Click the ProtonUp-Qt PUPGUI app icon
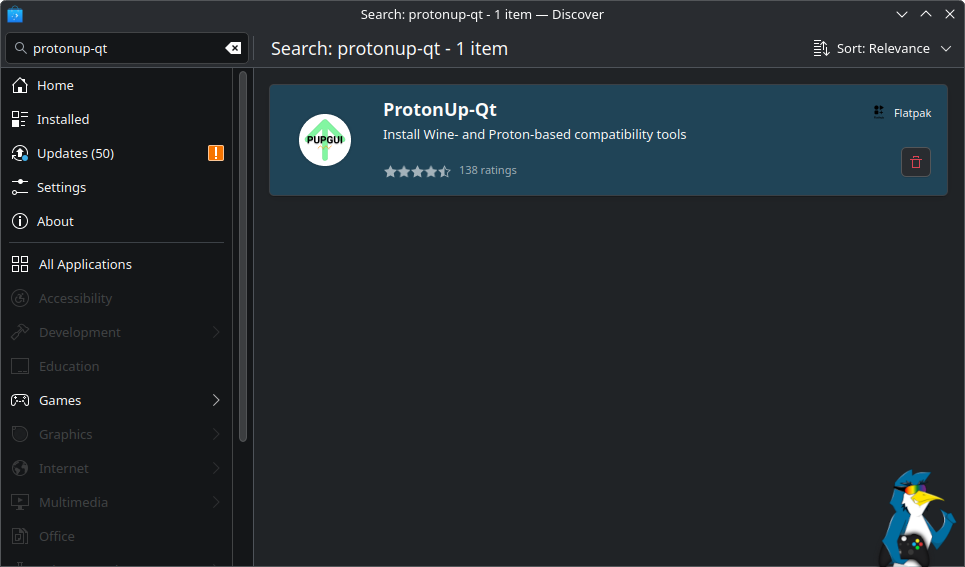 [x=325, y=140]
